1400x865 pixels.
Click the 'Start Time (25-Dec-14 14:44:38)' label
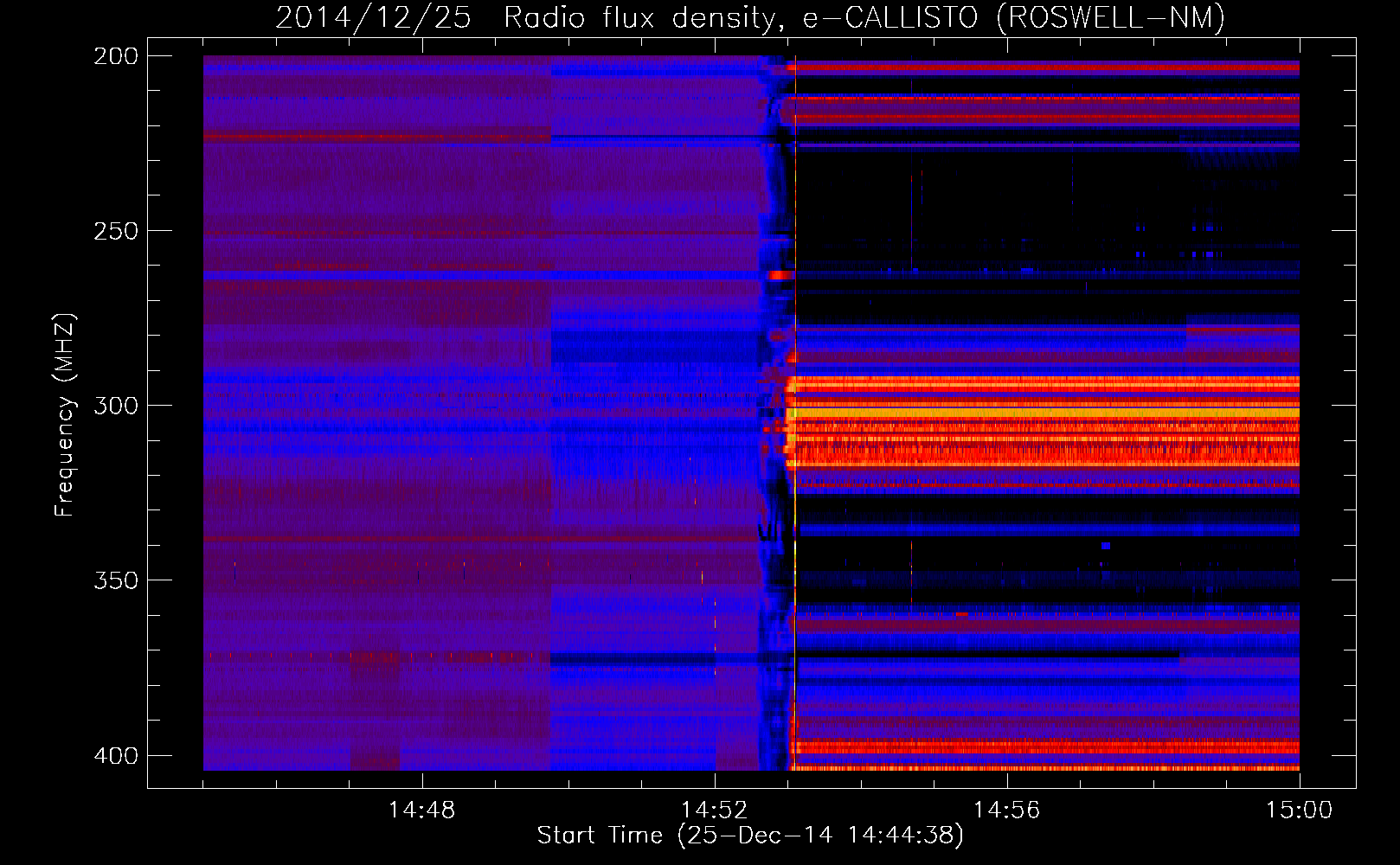tap(750, 836)
